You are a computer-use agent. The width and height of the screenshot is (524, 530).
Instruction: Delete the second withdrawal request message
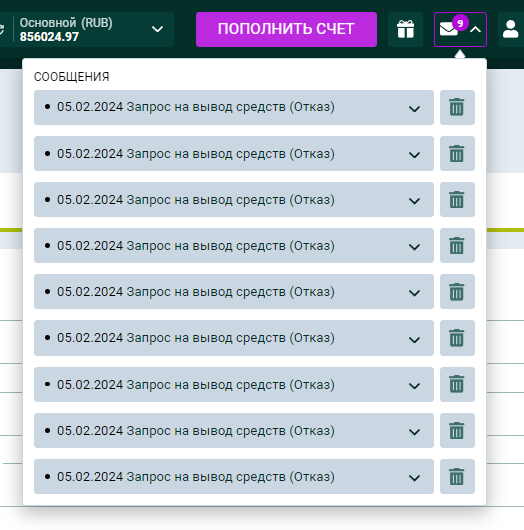click(x=457, y=153)
